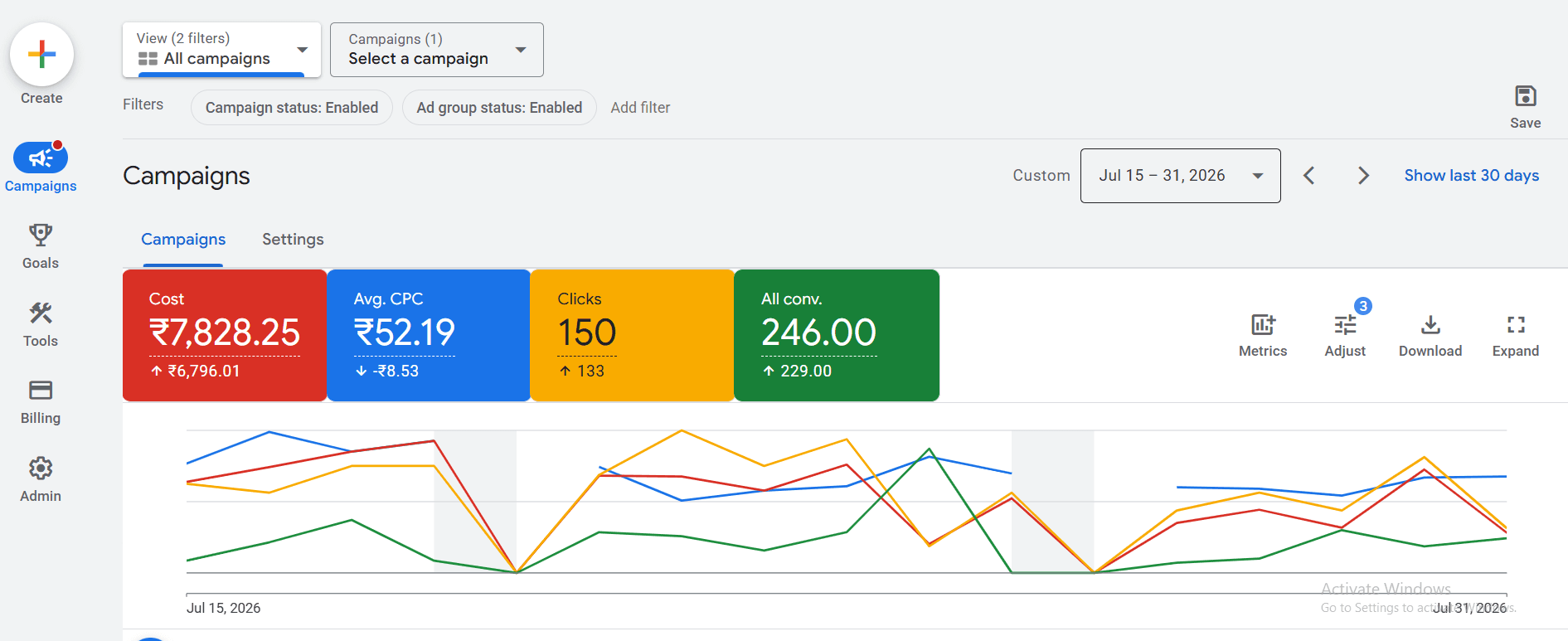The height and width of the screenshot is (641, 1568).
Task: Open the Metrics chart options
Action: [1263, 335]
